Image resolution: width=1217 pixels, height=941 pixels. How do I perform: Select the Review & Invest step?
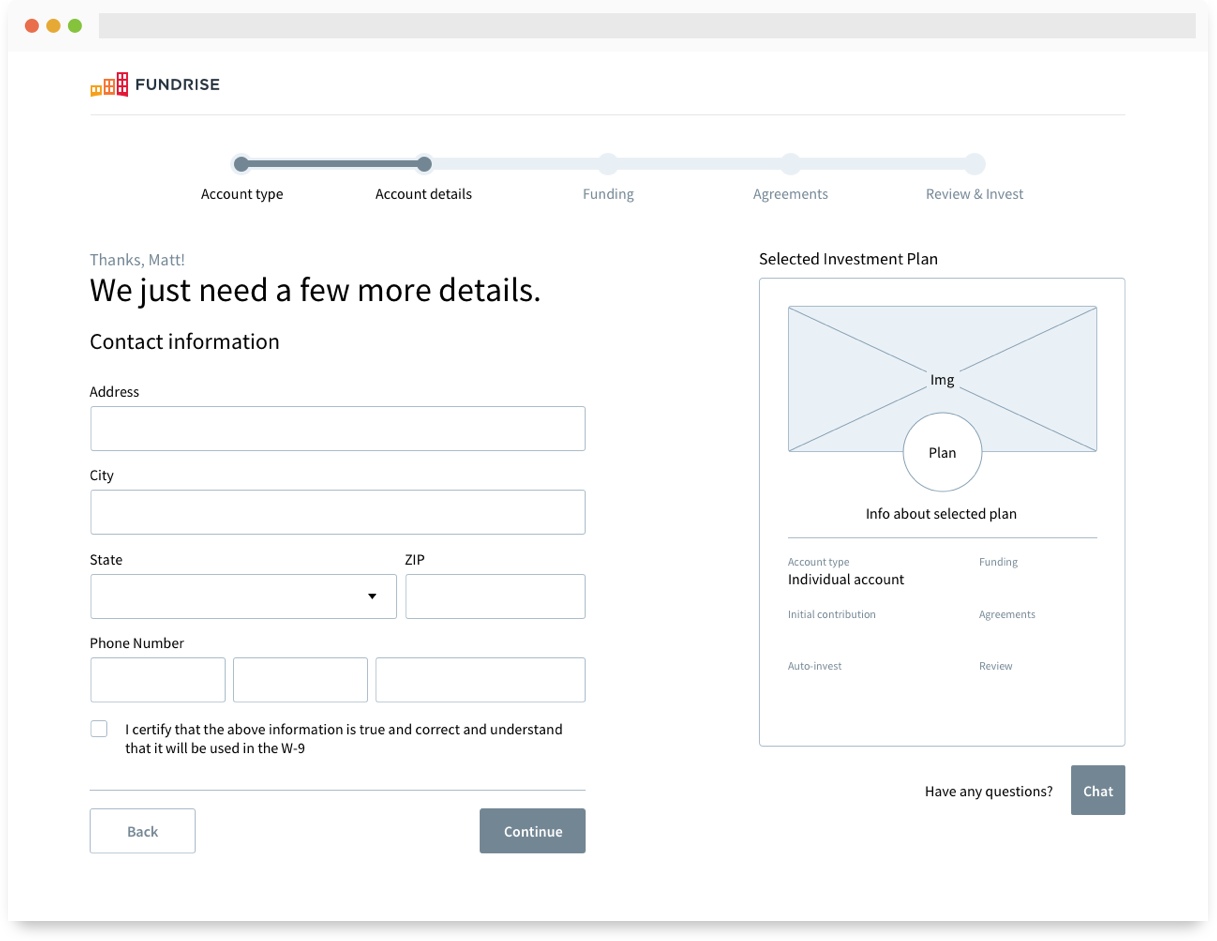(974, 165)
